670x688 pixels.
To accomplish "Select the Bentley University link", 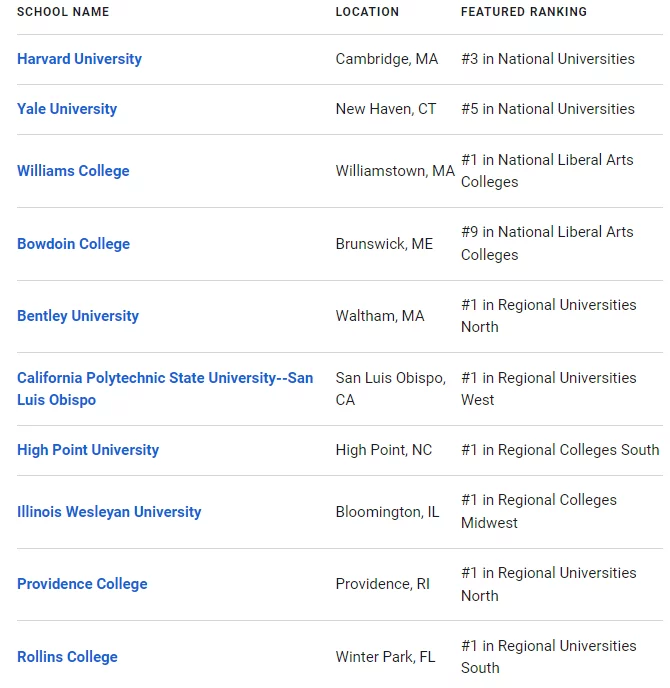I will tap(78, 316).
